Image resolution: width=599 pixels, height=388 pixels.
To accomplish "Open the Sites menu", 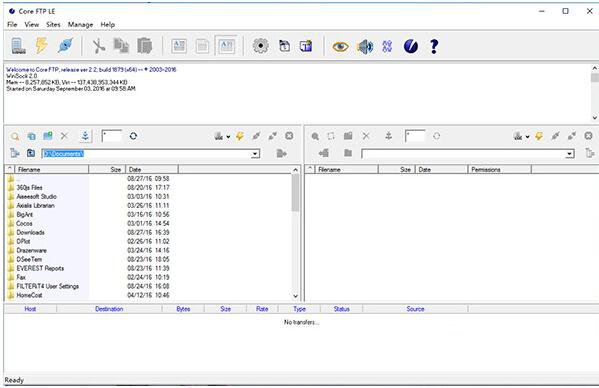I will tap(53, 24).
